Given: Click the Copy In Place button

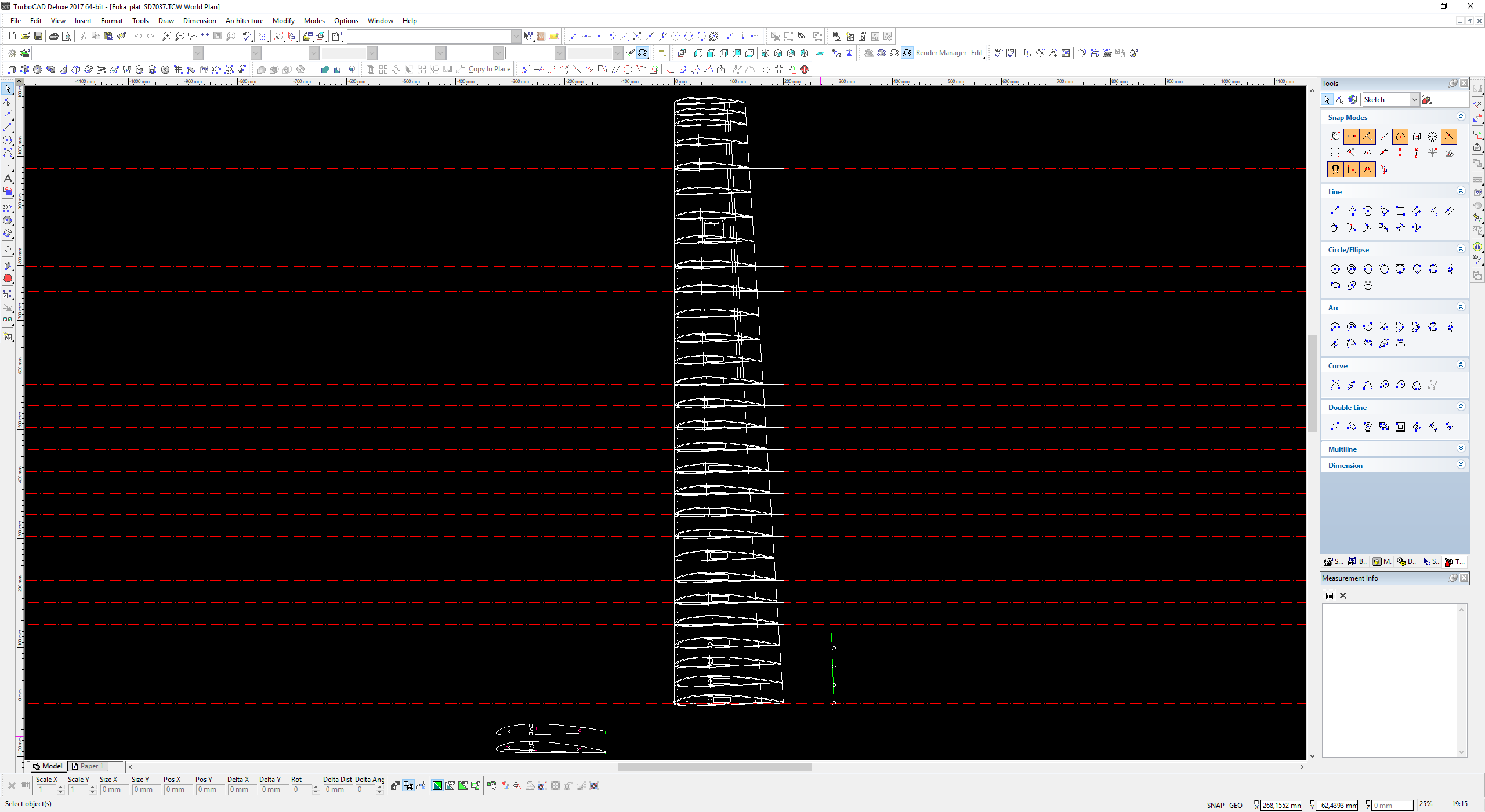Looking at the screenshot, I should (x=489, y=69).
